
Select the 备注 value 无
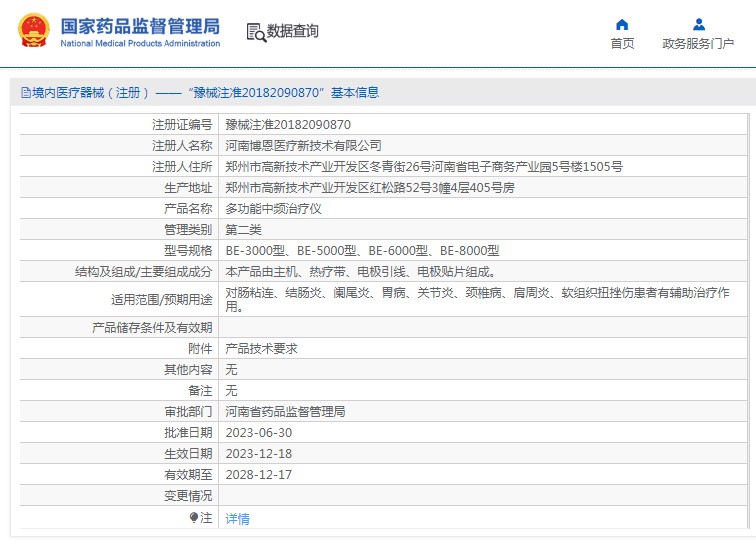[231, 391]
